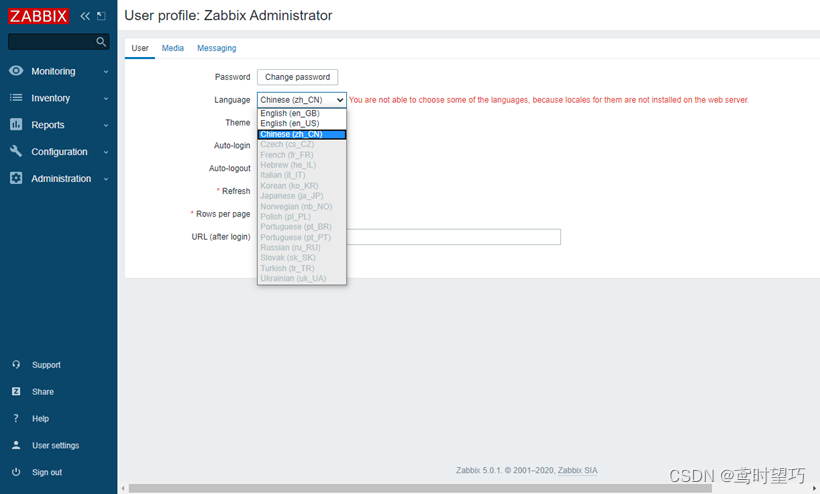
Task: Click the horizontal scrollbar thumb
Action: point(420,488)
